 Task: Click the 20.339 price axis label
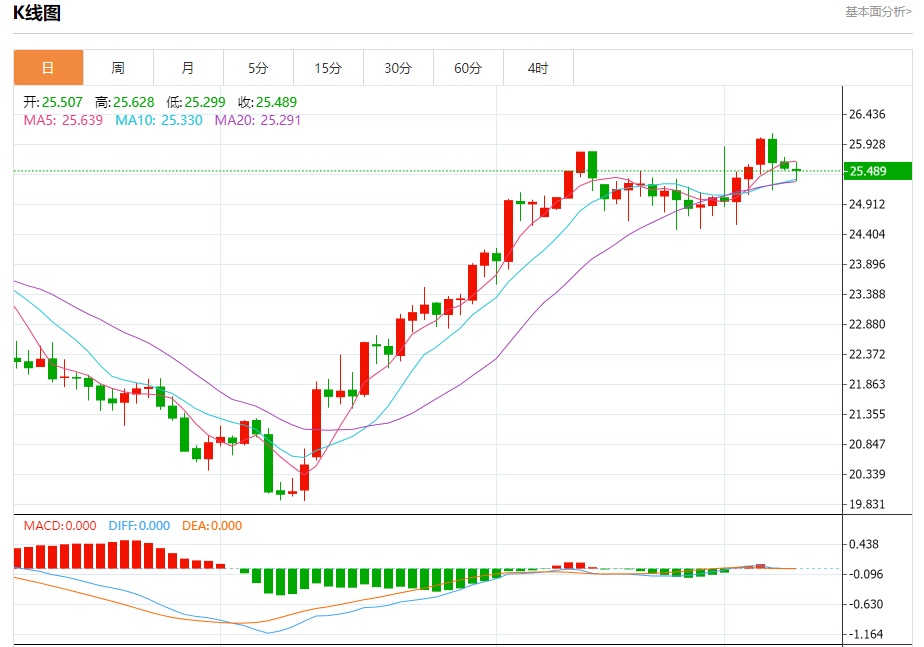(x=867, y=474)
